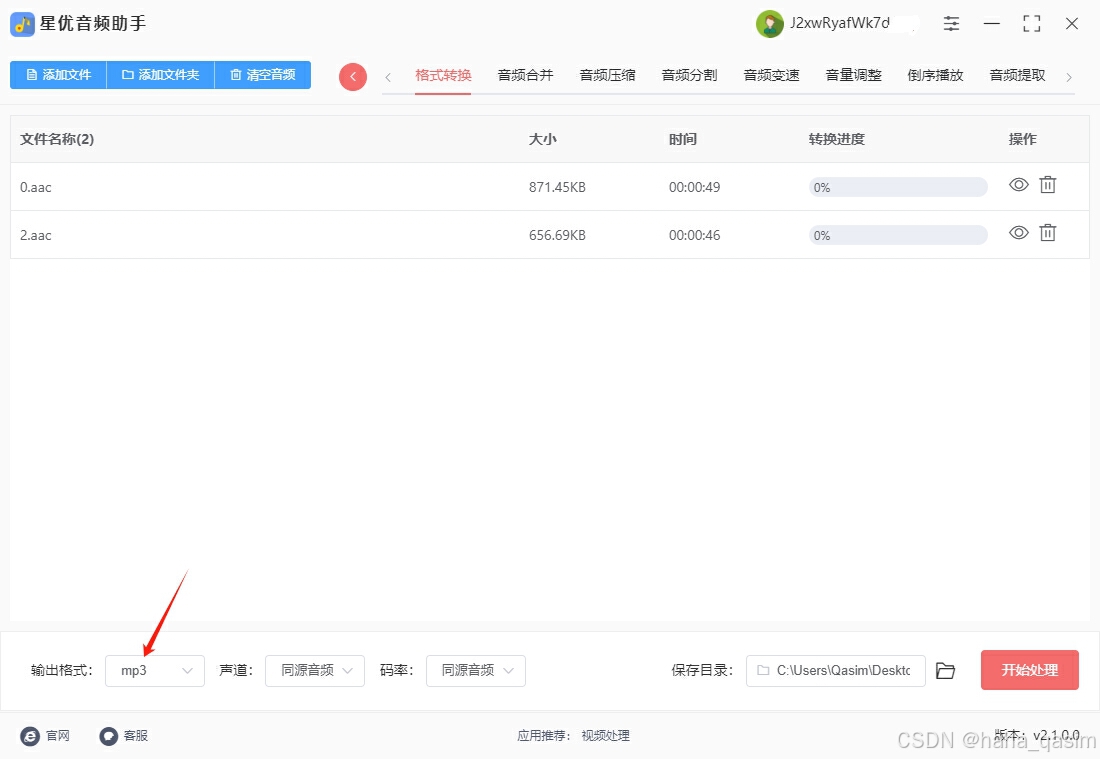Open the save directory folder icon
This screenshot has height=760, width=1100.
946,671
